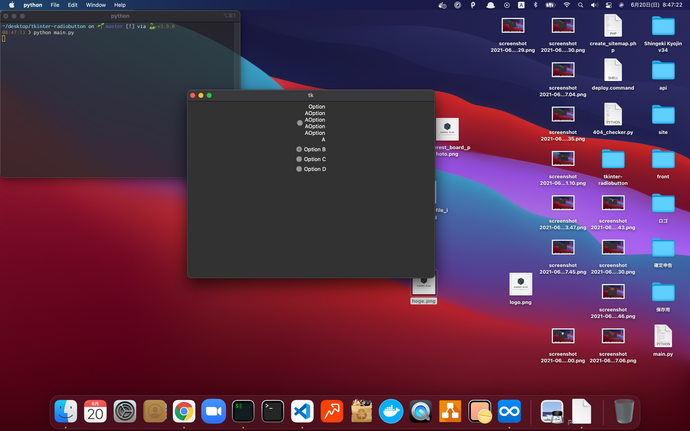The height and width of the screenshot is (431, 690).
Task: Open Contacts from the Dock
Action: click(154, 411)
